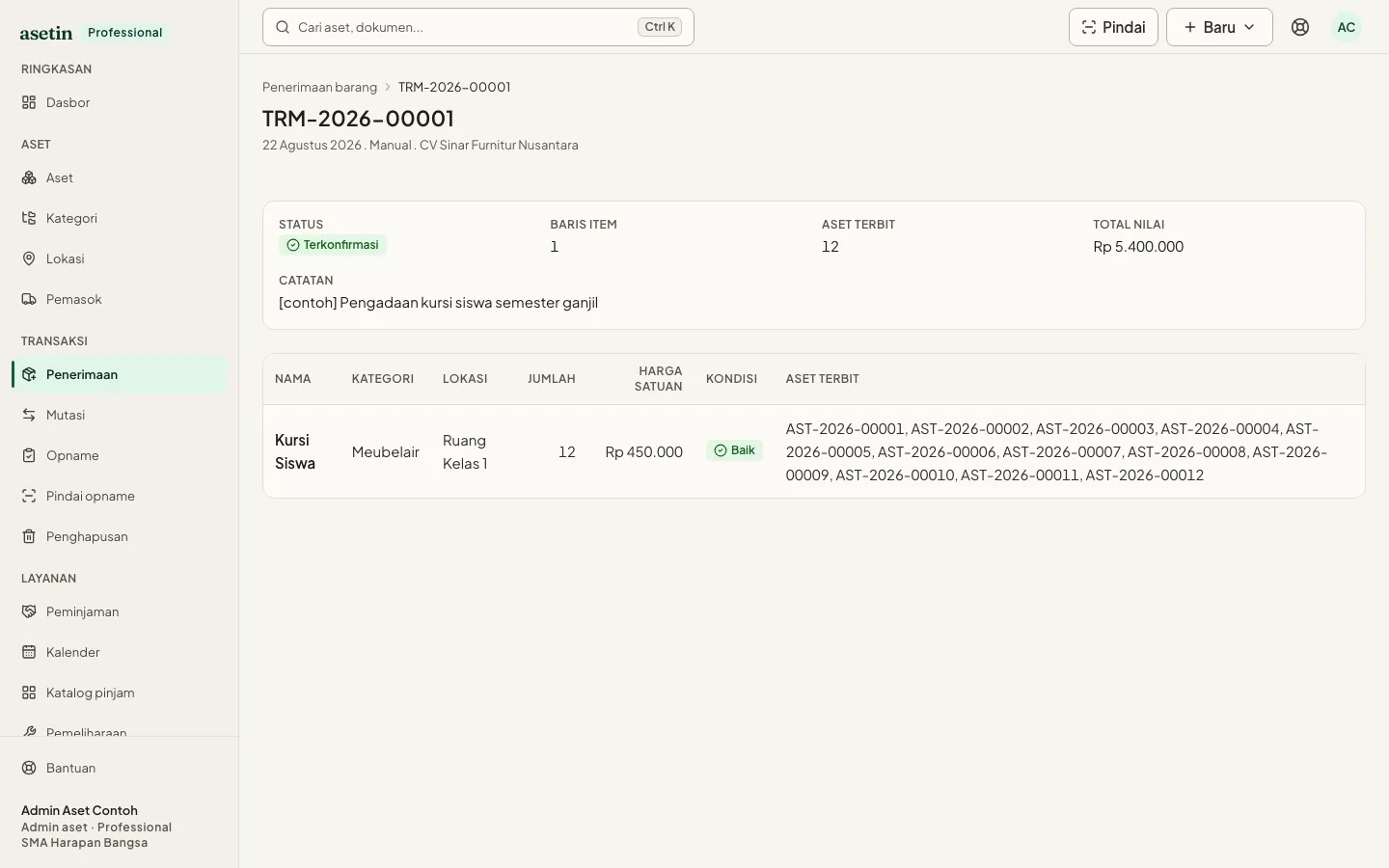
Task: Open Mutasi transactions
Action: pos(119,415)
